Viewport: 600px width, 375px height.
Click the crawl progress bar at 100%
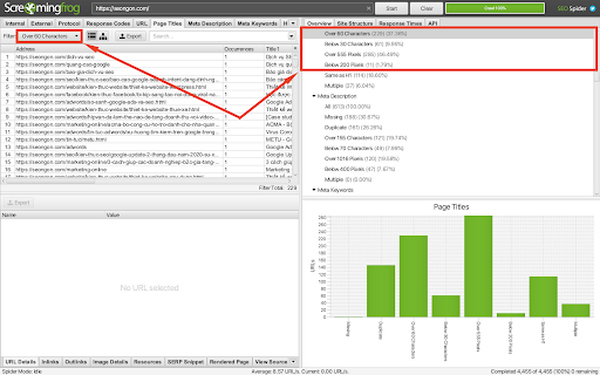pos(495,8)
